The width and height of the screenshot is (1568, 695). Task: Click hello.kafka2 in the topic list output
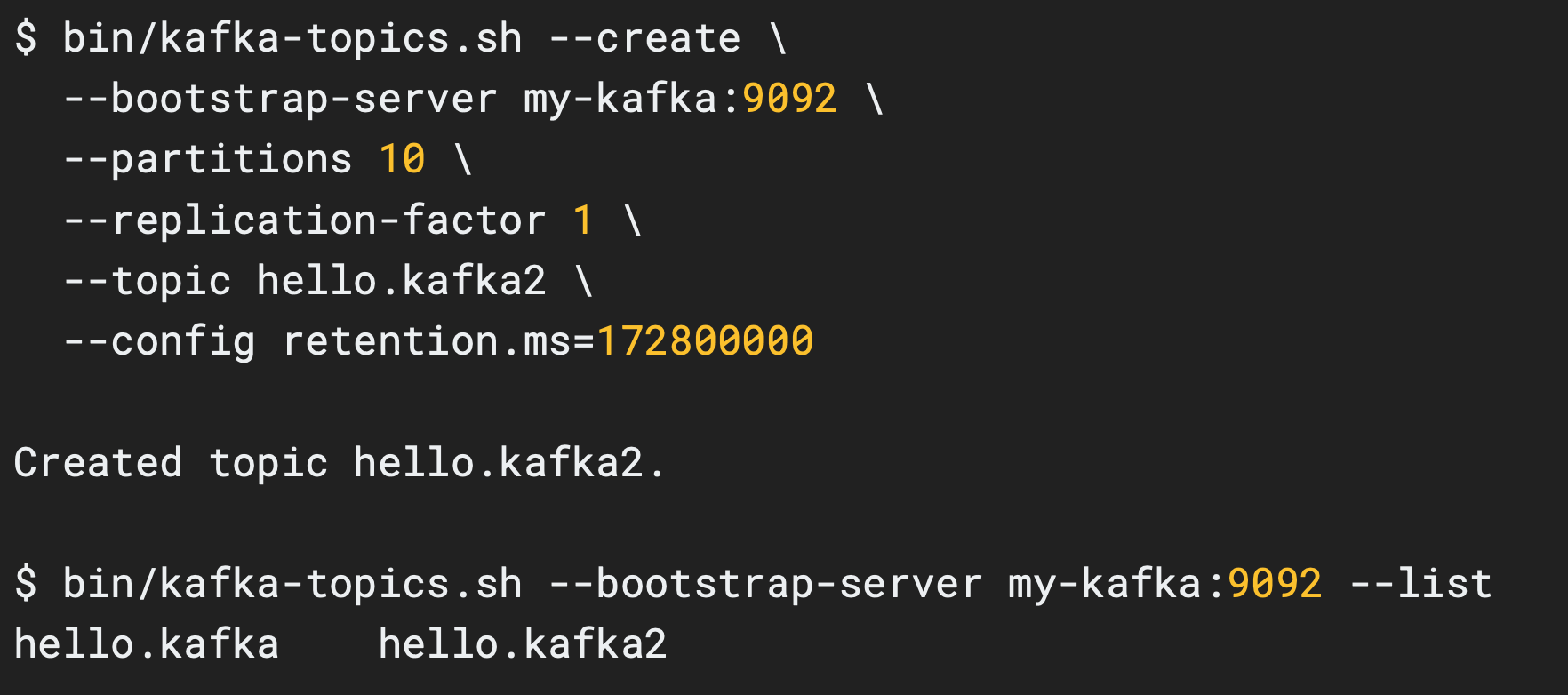[x=523, y=643]
